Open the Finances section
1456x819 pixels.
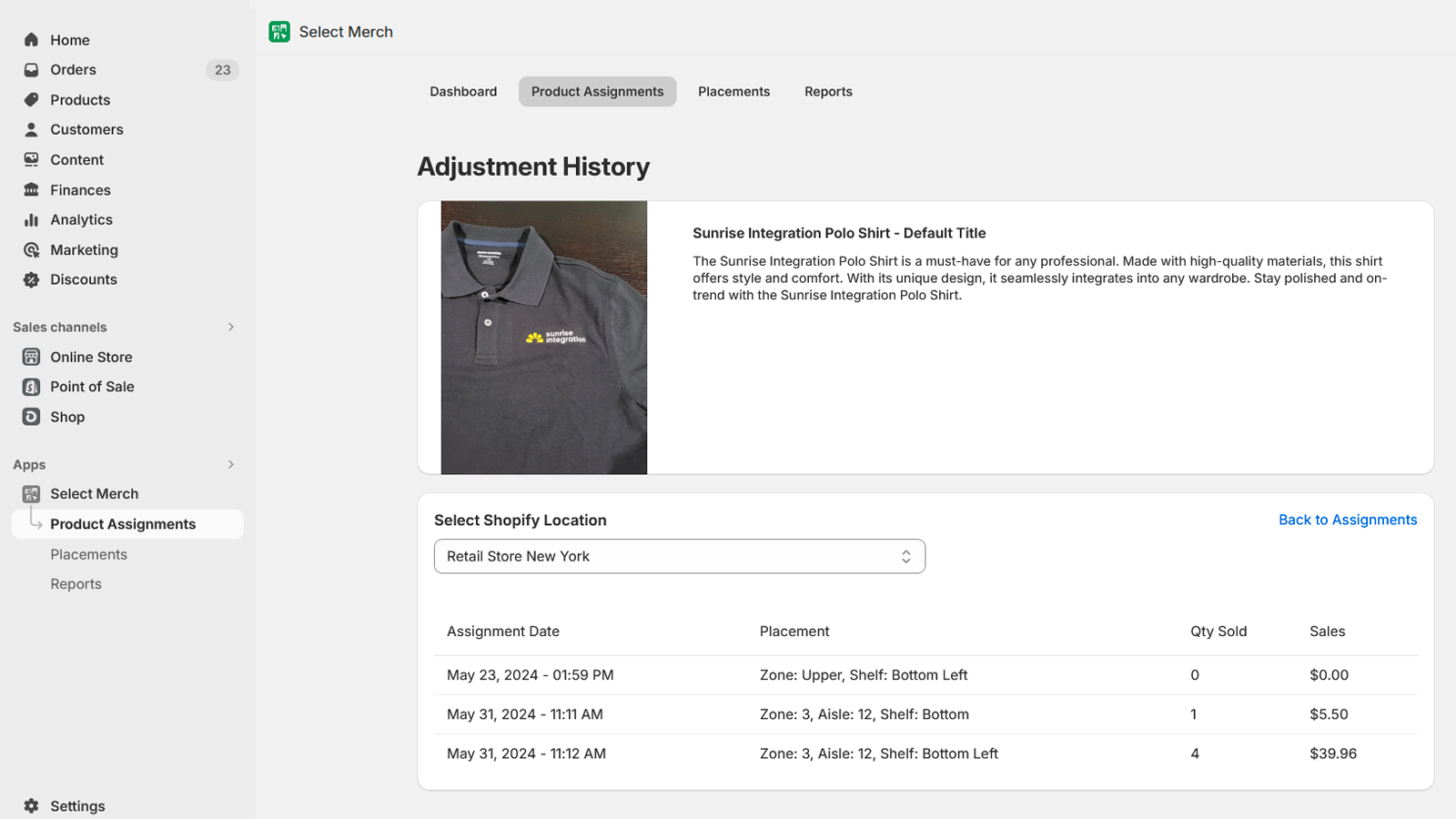pos(81,189)
